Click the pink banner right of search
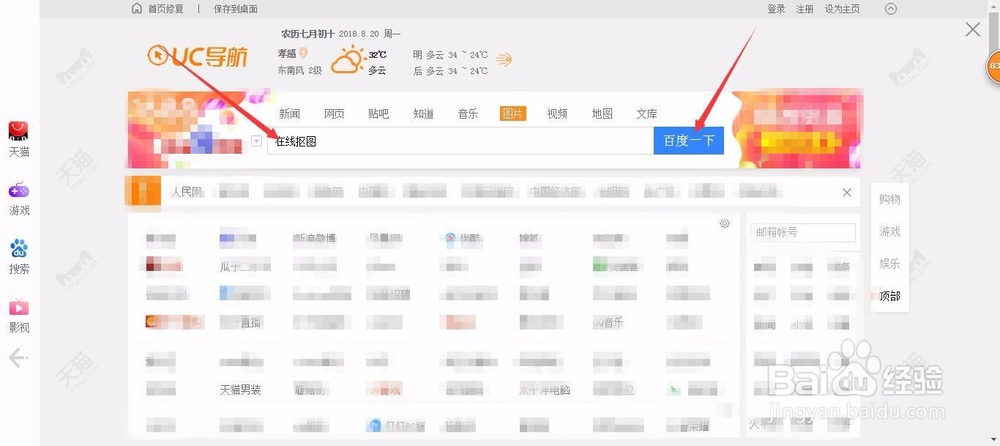Viewport: 1000px width, 446px height. [797, 130]
